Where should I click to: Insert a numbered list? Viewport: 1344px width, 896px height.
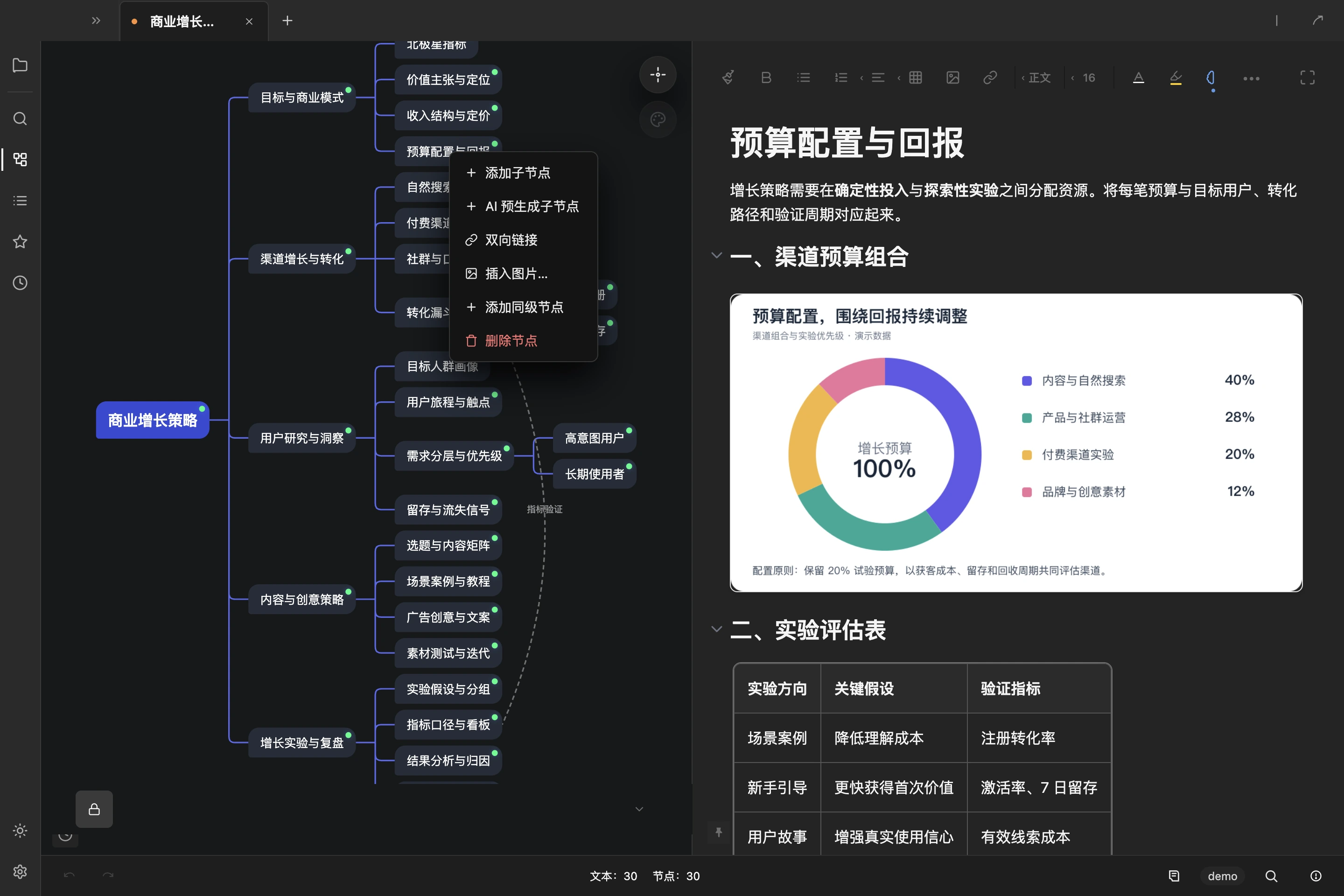point(840,78)
